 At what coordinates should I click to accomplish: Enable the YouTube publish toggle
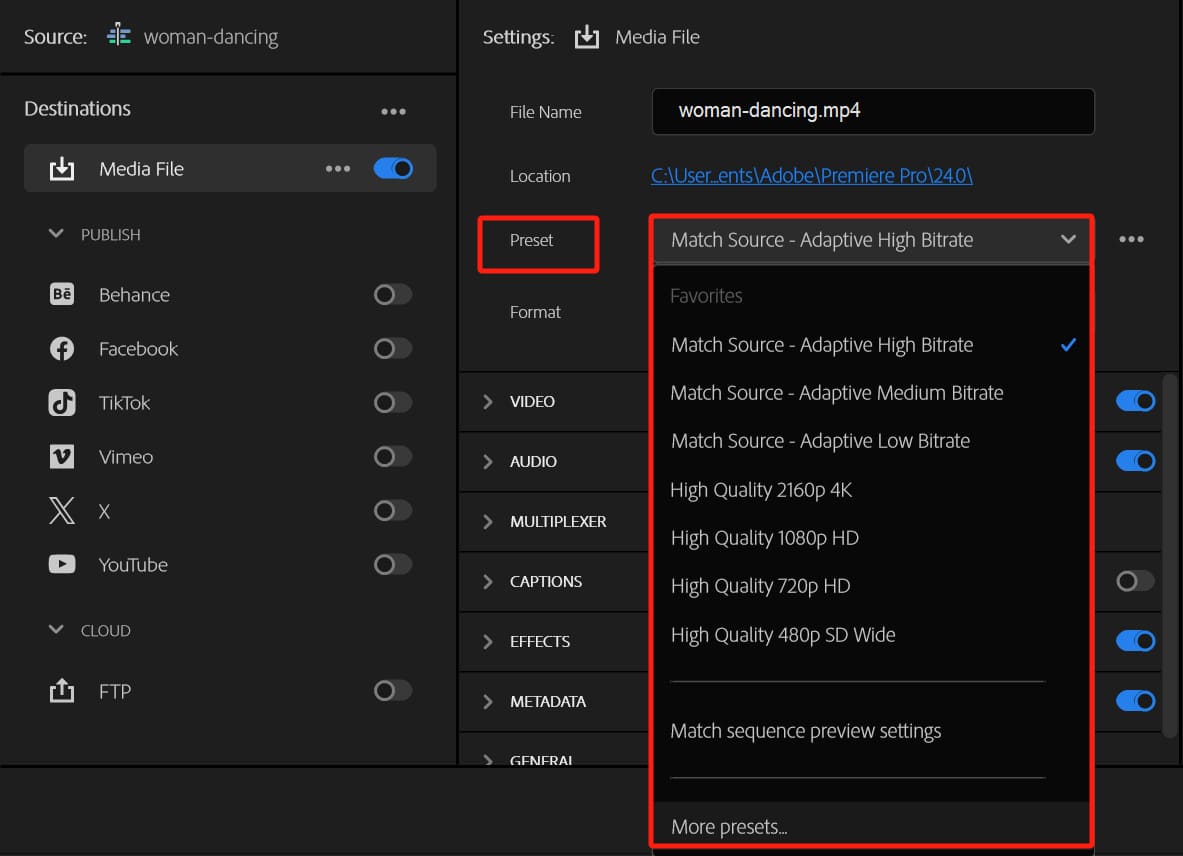click(x=393, y=564)
